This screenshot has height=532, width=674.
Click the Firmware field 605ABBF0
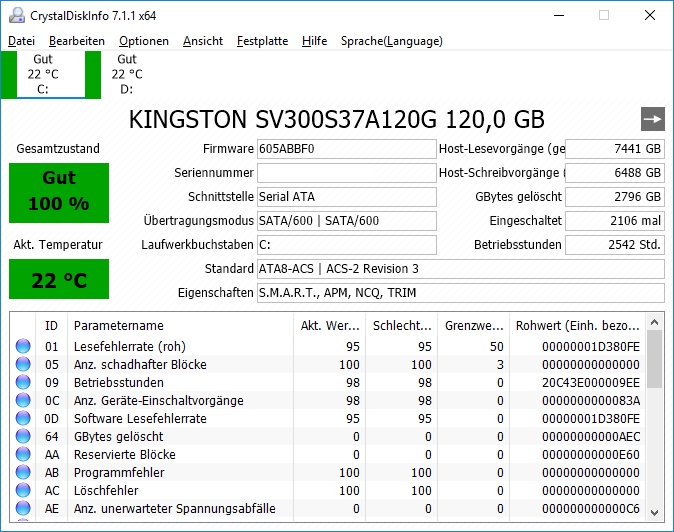click(x=347, y=149)
